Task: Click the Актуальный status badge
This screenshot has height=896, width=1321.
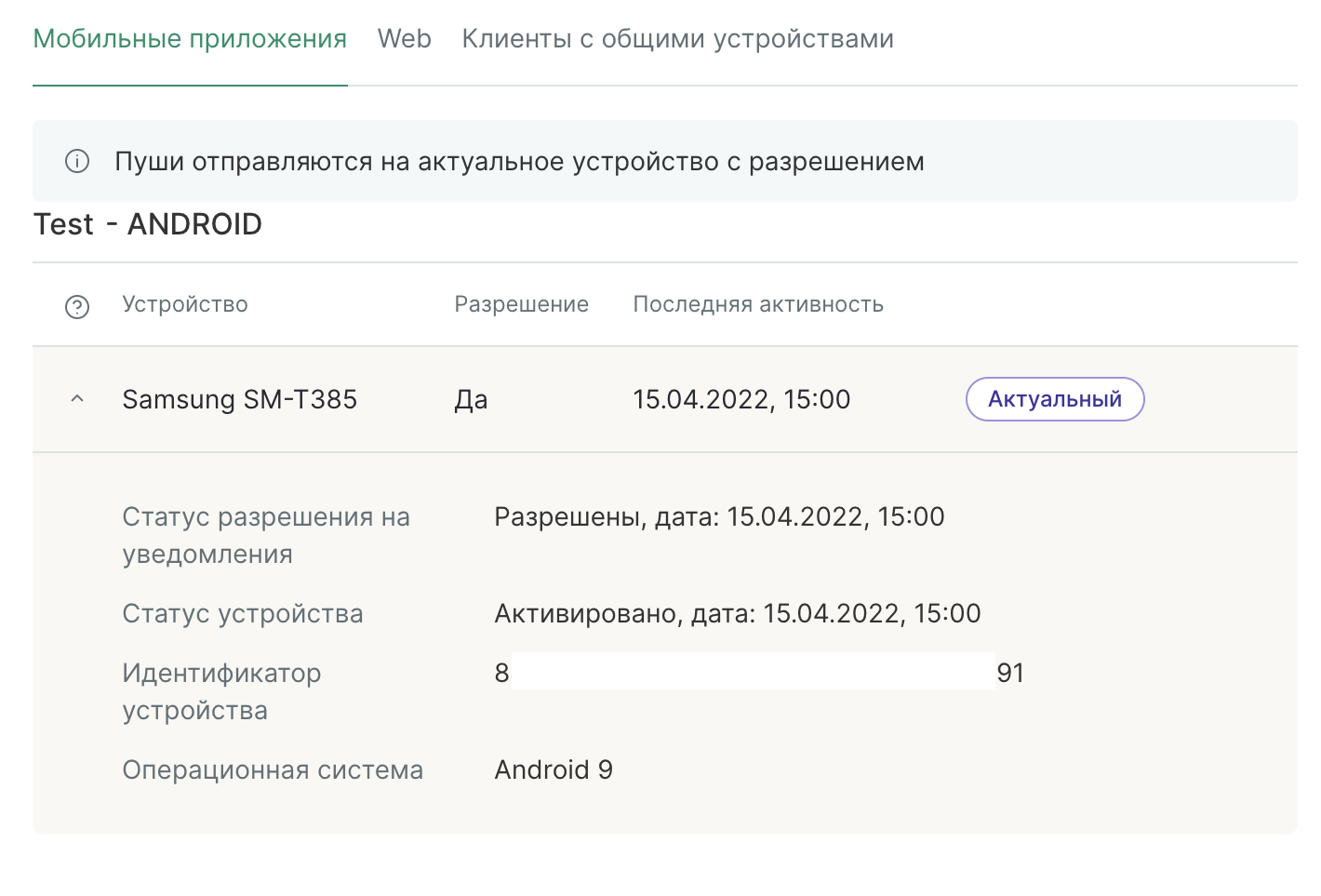Action: click(1055, 399)
